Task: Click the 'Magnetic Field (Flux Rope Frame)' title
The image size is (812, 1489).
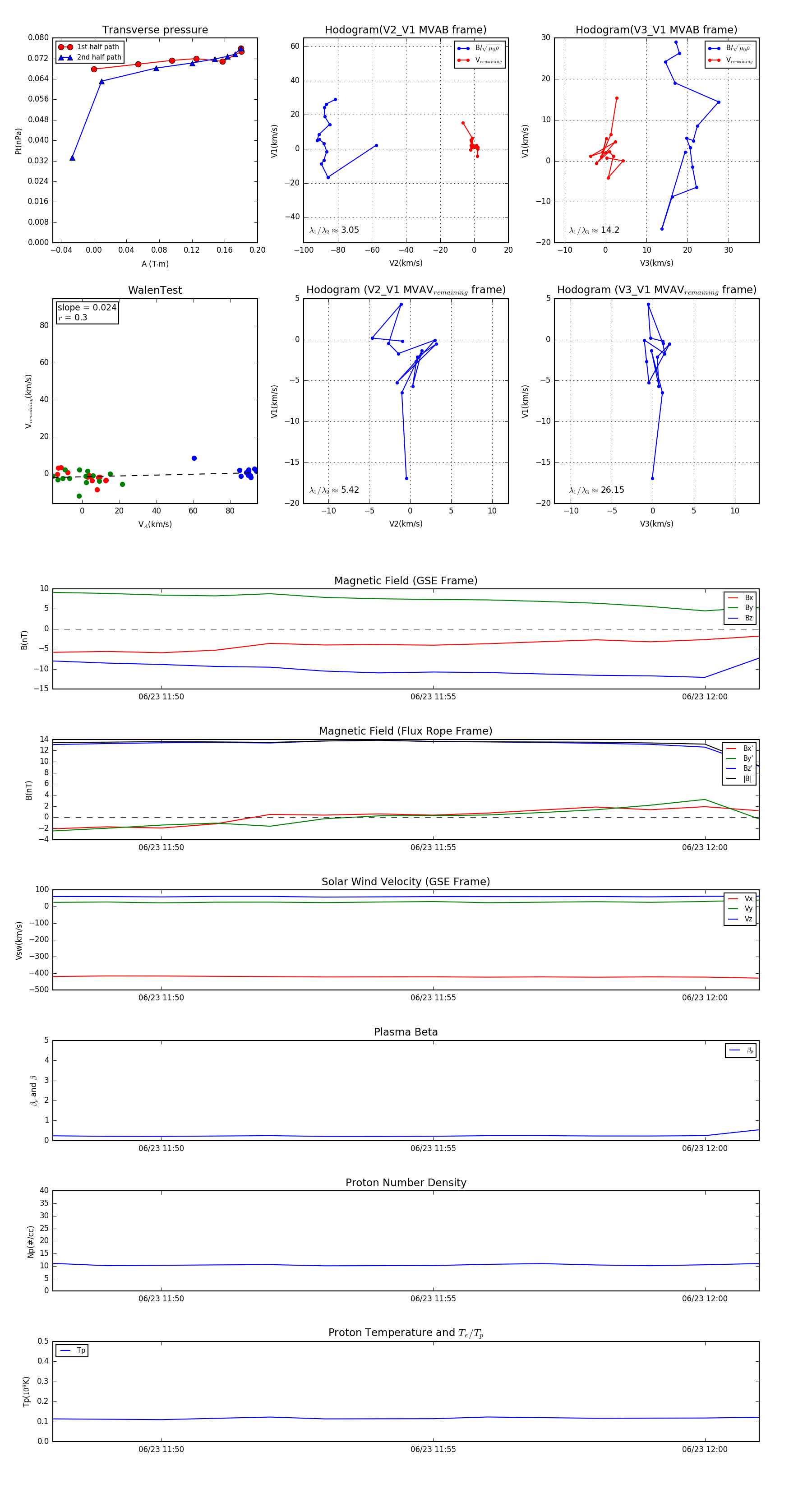Action: 406,731
